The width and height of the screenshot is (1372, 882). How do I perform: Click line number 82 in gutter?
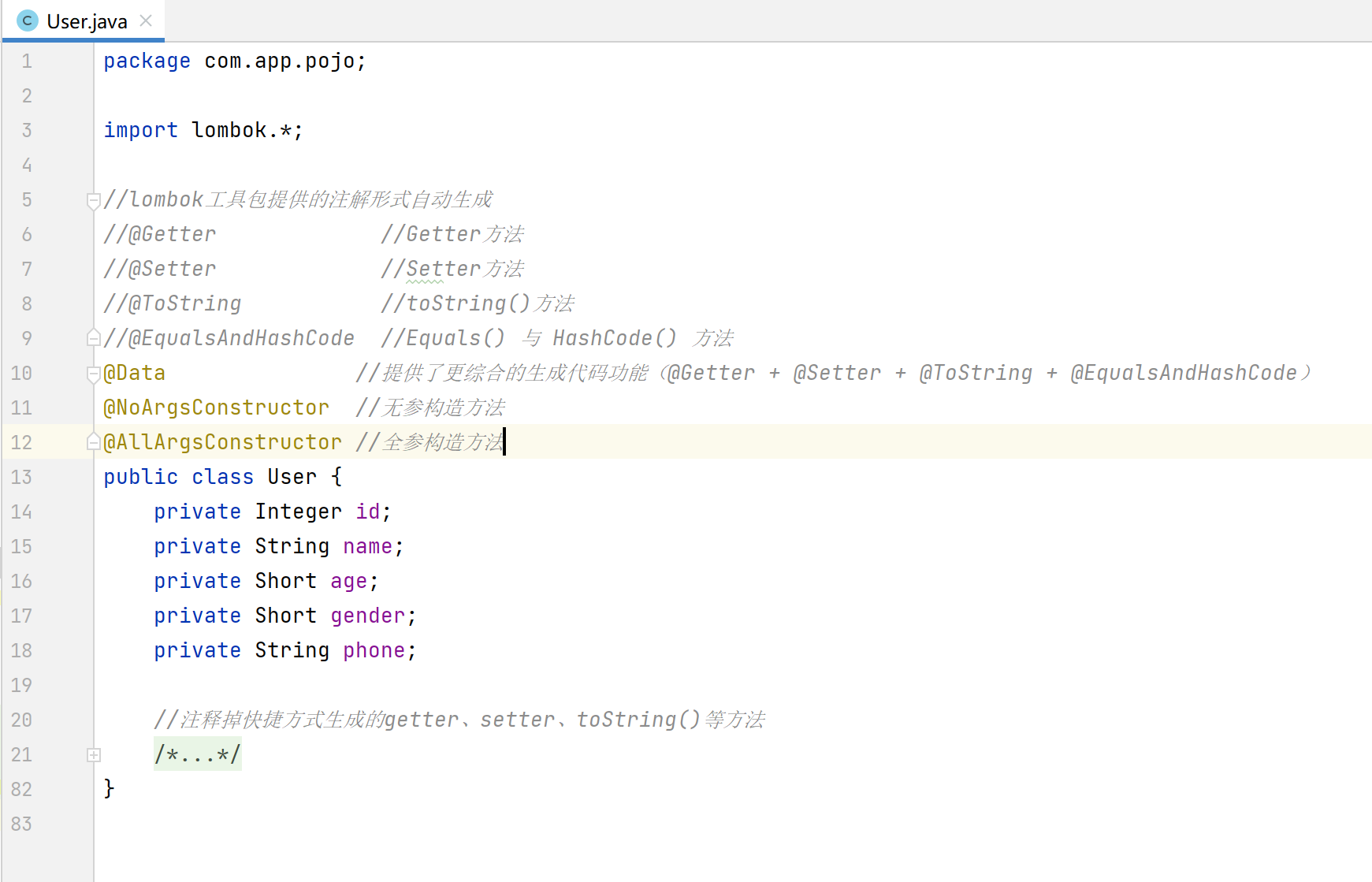(21, 789)
